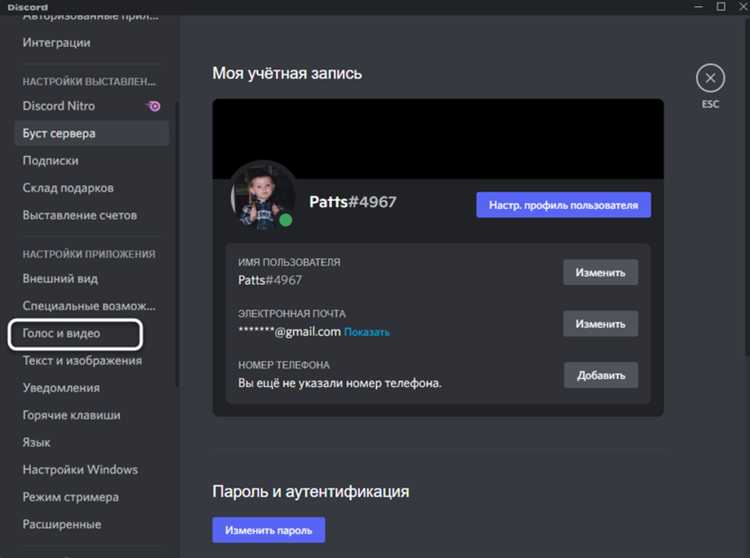Click Настр. профиль пользователя button
The image size is (750, 558).
pos(563,205)
